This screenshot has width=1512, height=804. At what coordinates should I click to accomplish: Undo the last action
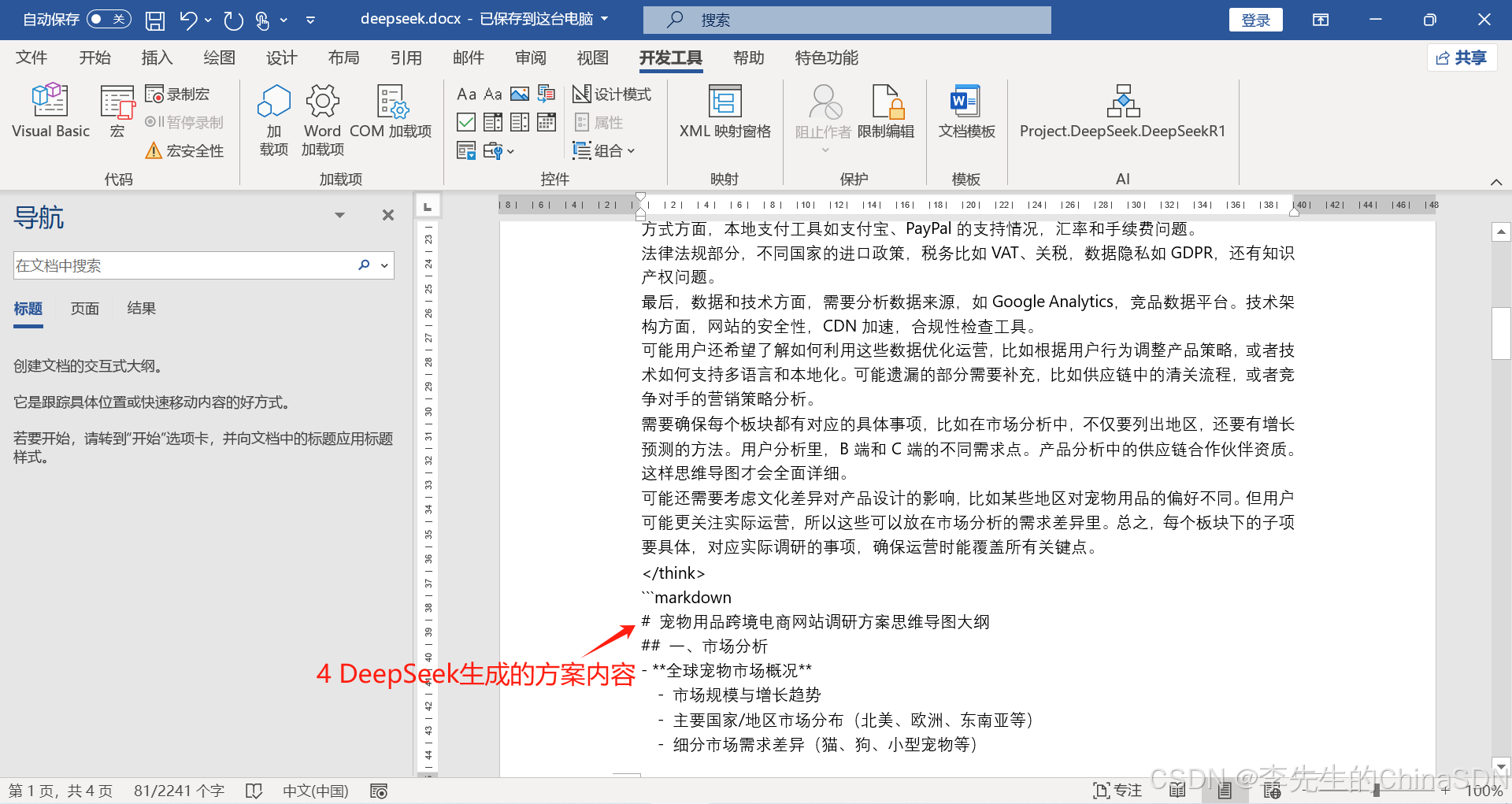click(188, 20)
